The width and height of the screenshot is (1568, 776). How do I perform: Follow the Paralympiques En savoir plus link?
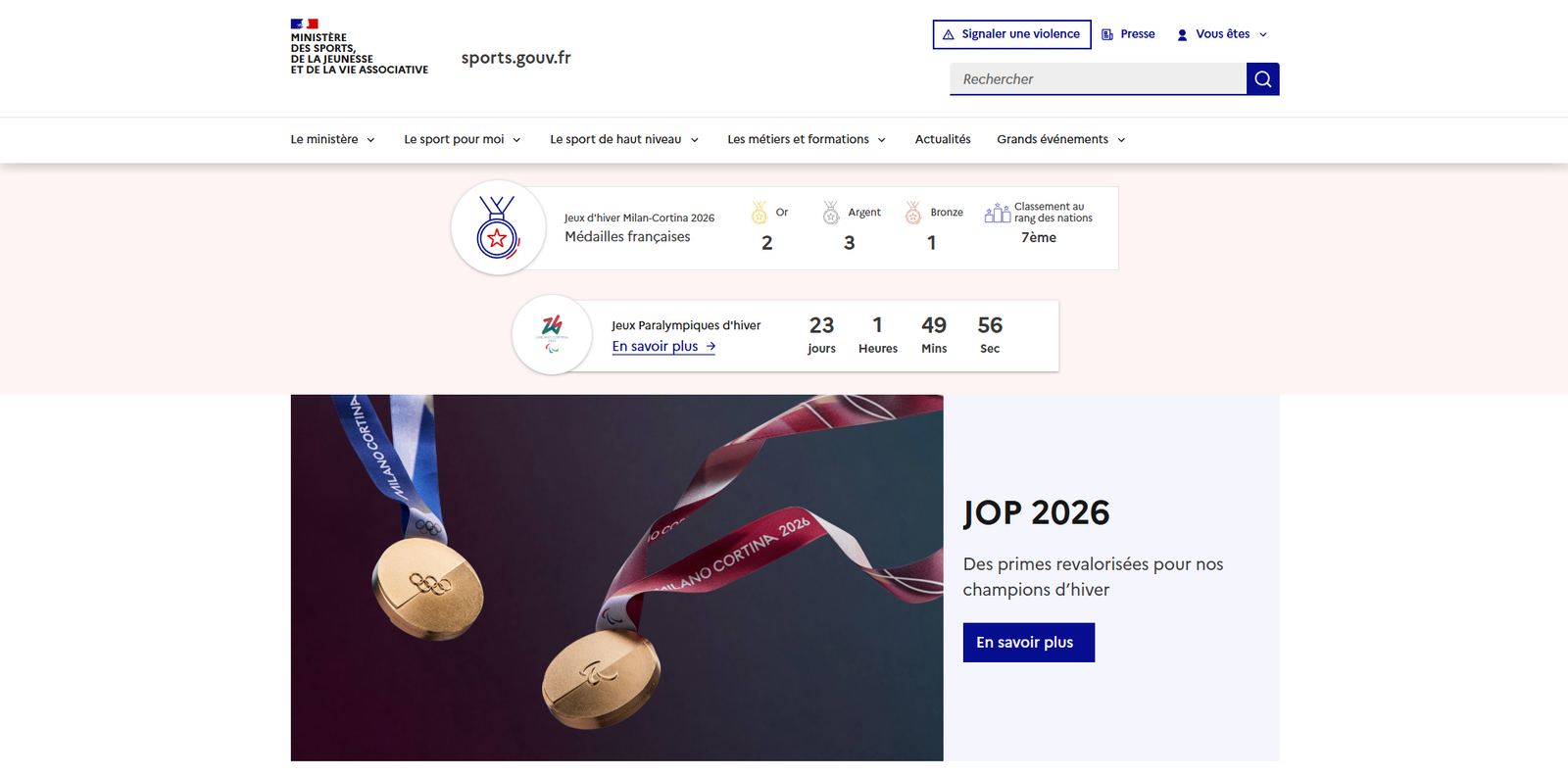[x=663, y=347]
